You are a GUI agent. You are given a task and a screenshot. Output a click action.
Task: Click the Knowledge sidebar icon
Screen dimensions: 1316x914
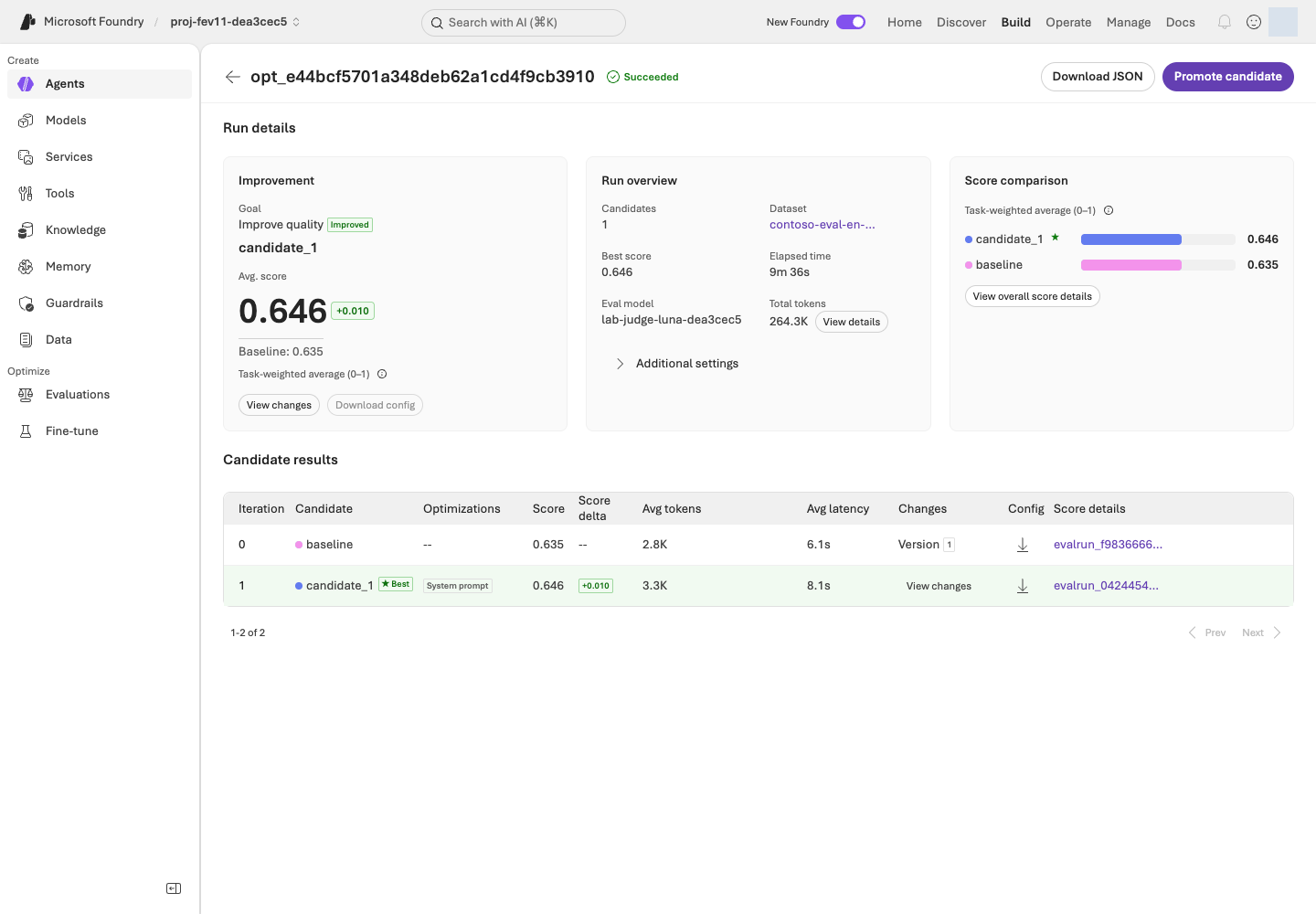tap(26, 230)
